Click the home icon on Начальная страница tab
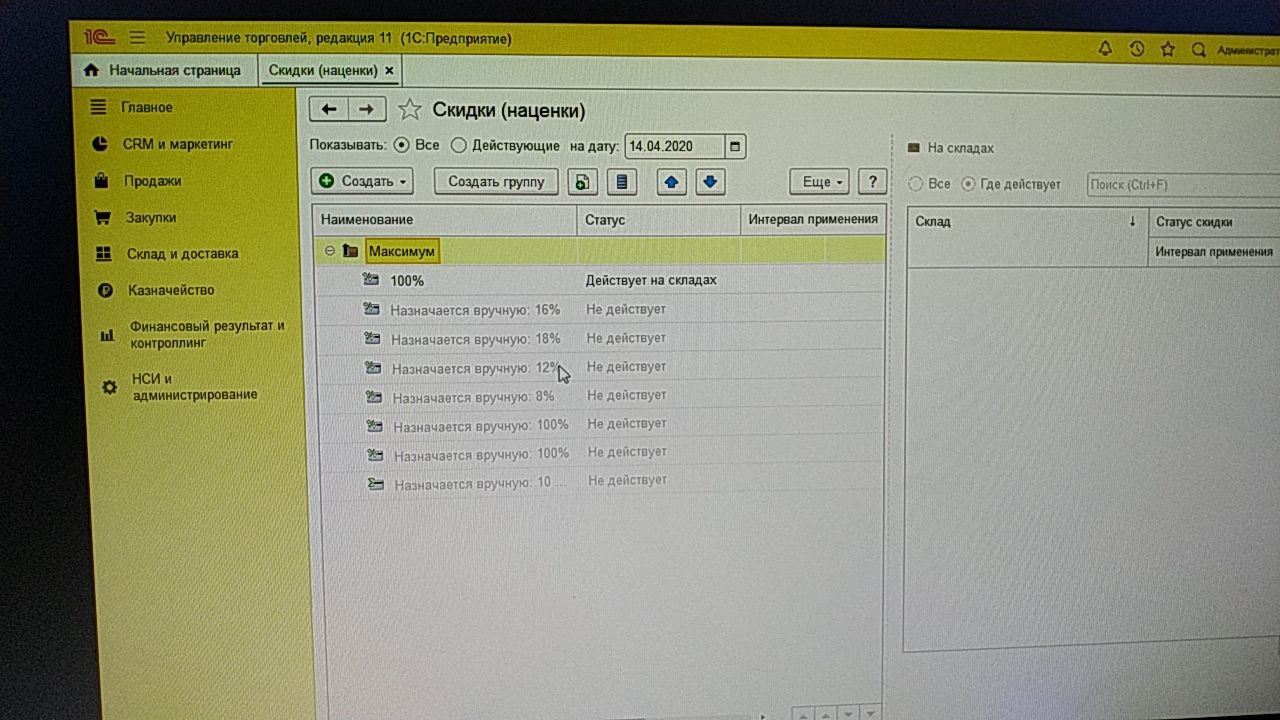The height and width of the screenshot is (720, 1280). (91, 70)
